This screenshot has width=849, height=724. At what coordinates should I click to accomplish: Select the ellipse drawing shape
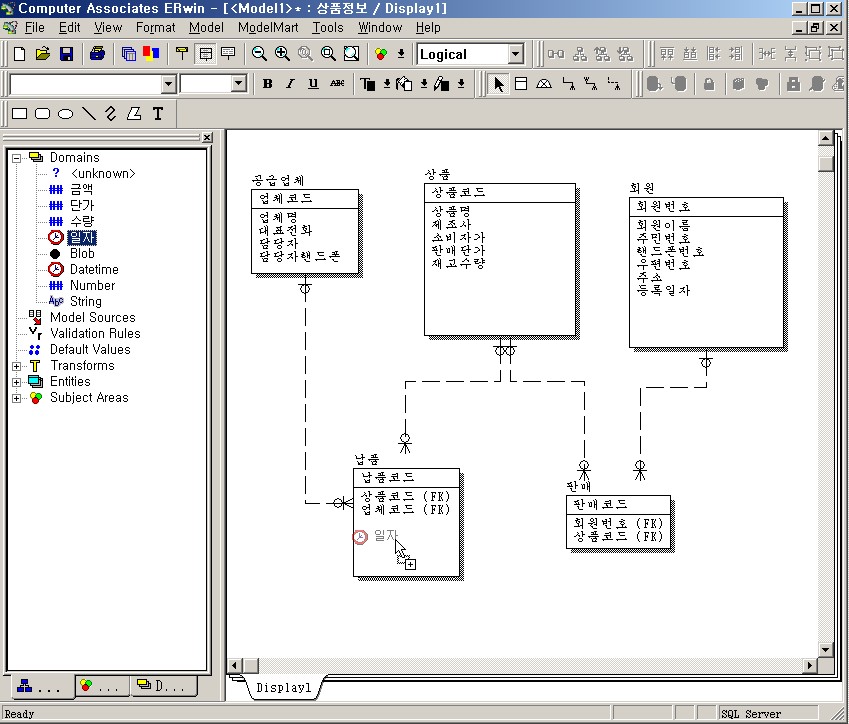tap(66, 114)
